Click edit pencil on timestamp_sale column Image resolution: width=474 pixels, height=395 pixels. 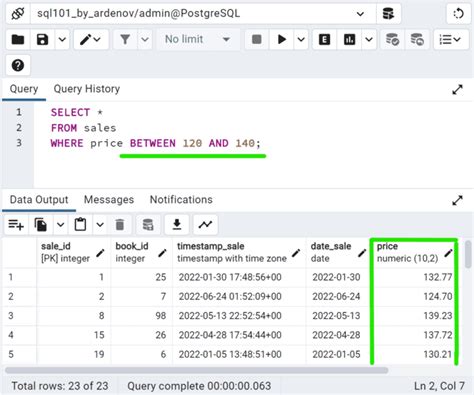pyautogui.click(x=295, y=253)
